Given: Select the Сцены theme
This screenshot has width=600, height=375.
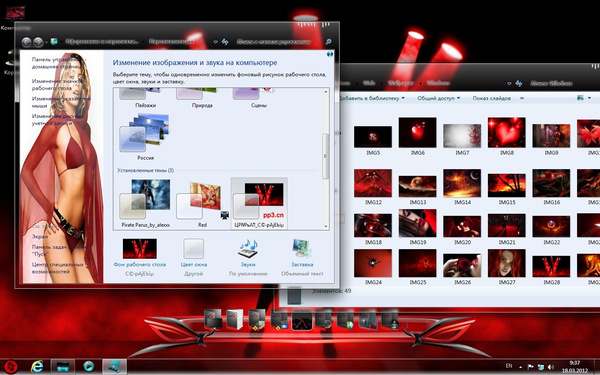Looking at the screenshot, I should click(259, 97).
